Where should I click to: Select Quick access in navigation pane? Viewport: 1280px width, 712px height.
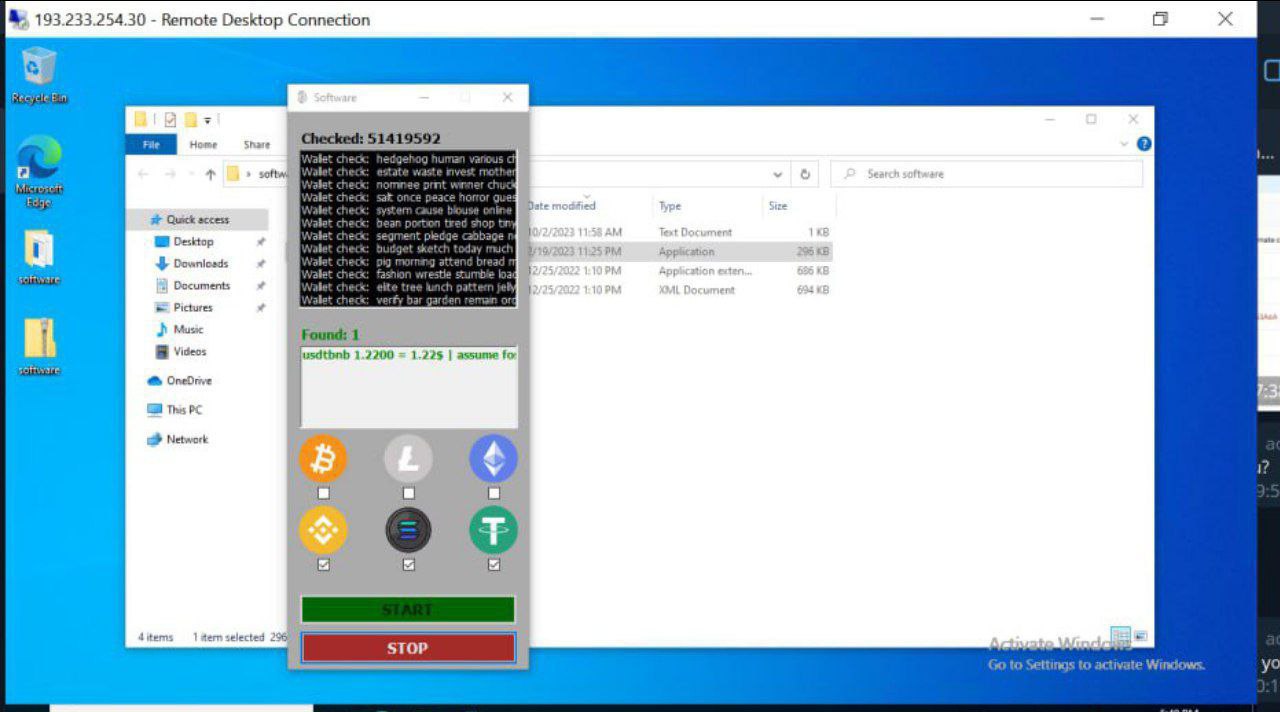197,220
